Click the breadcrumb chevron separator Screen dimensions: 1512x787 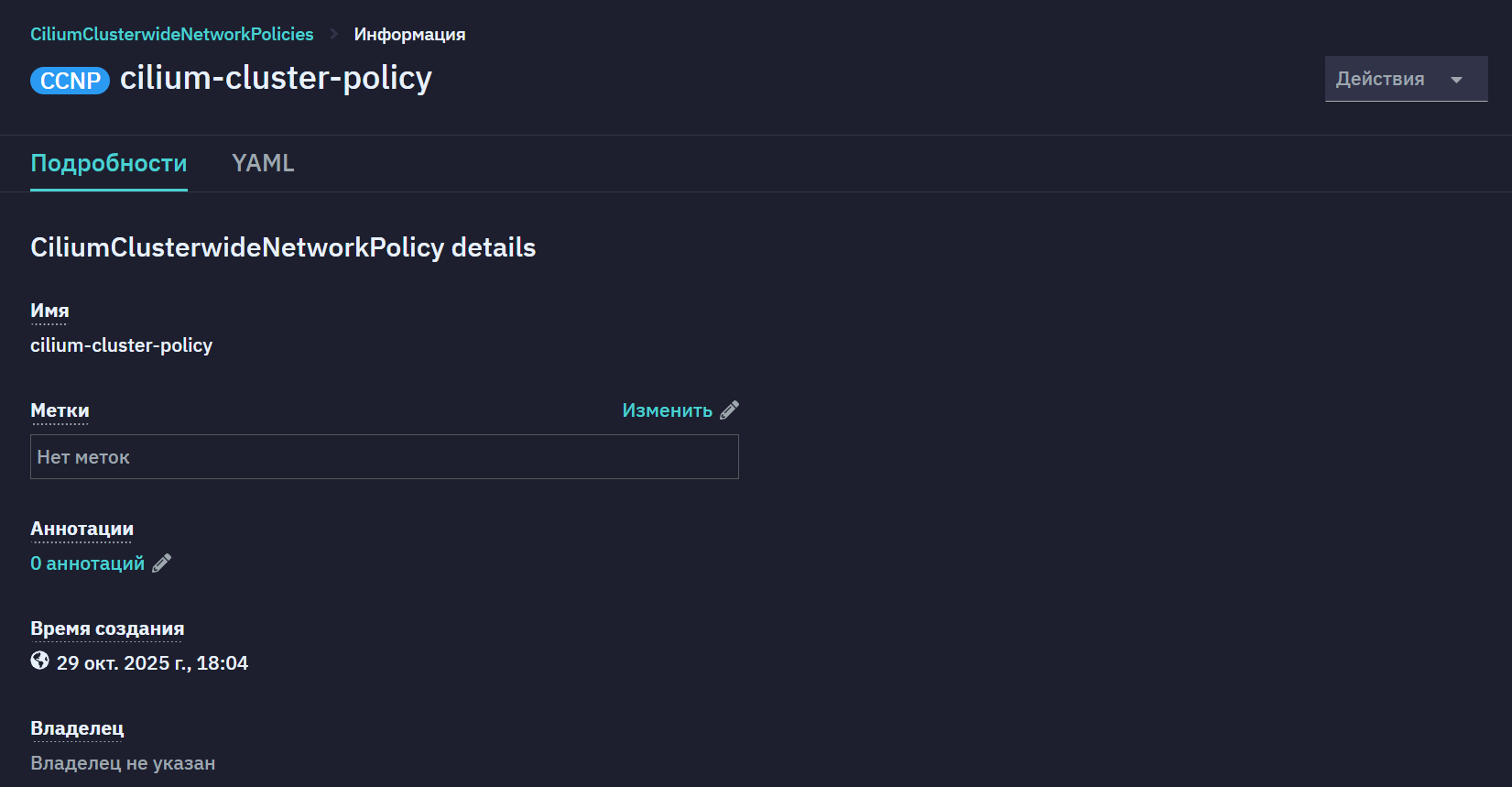(334, 34)
